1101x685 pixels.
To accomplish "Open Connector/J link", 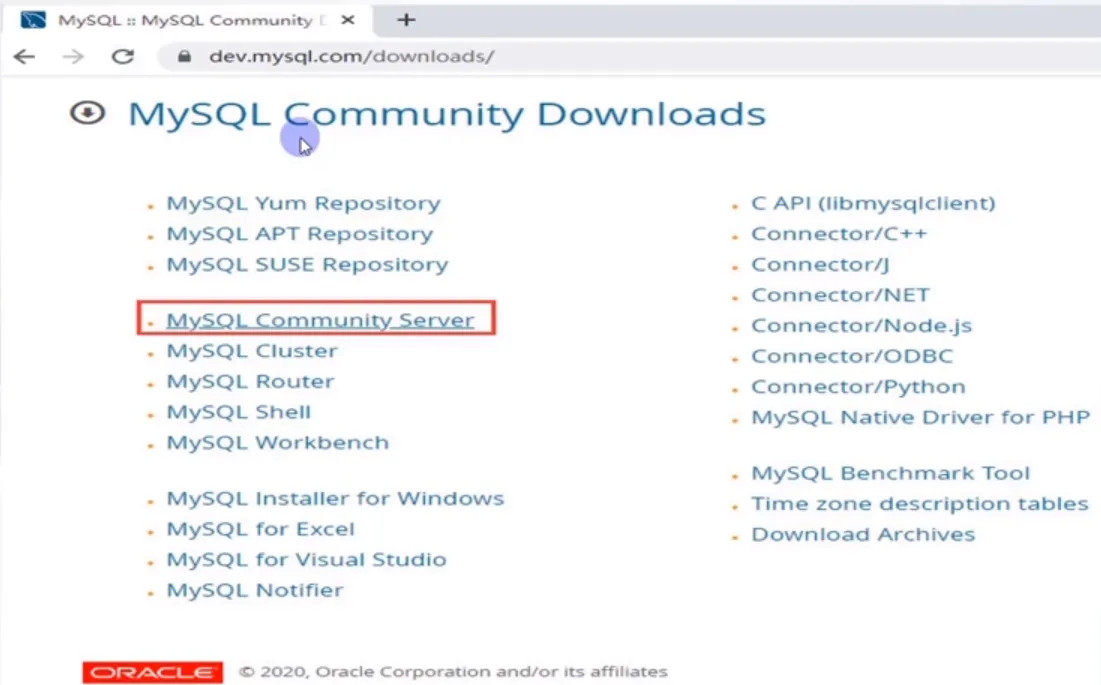I will coord(820,265).
